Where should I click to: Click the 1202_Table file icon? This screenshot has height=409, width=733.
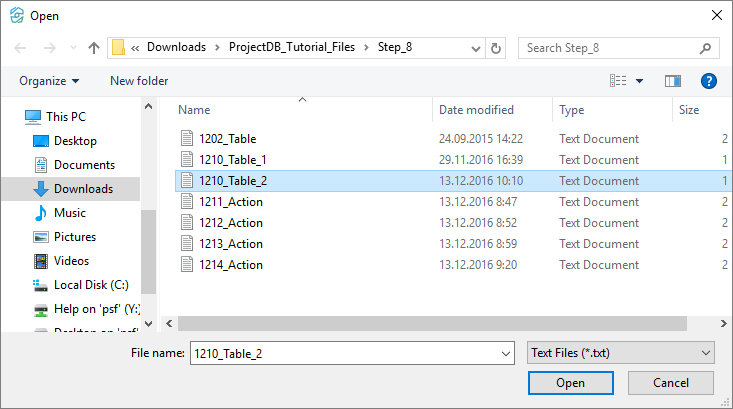186,139
